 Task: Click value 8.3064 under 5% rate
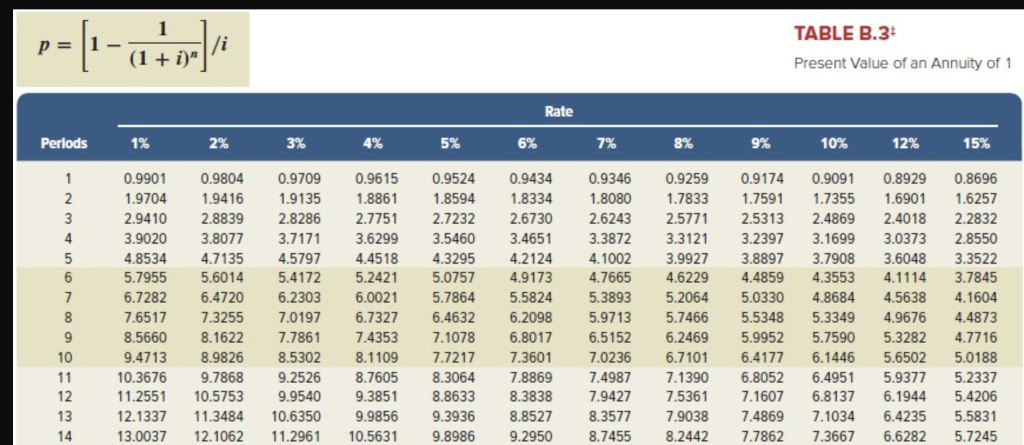[454, 376]
